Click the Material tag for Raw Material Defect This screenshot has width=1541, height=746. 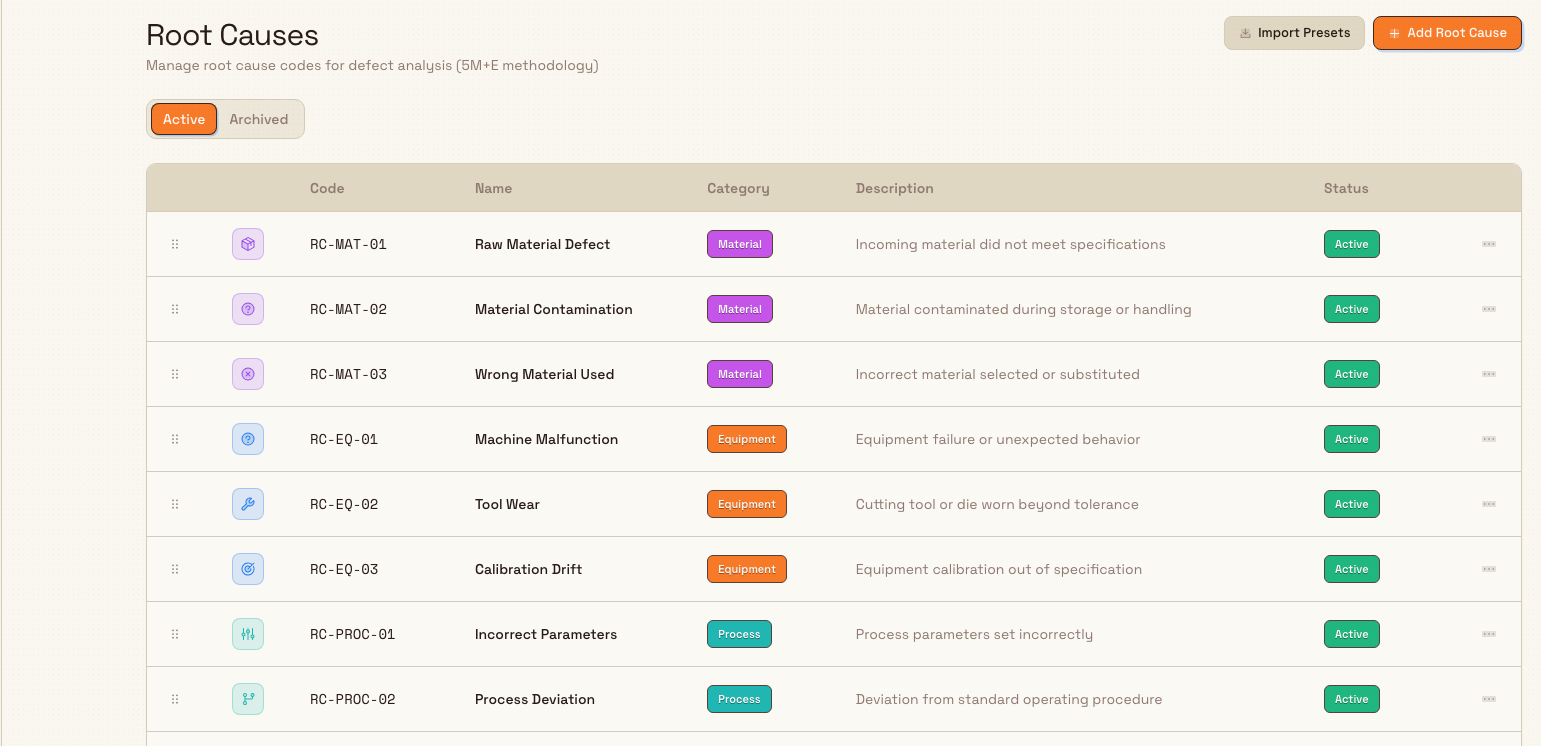click(740, 244)
